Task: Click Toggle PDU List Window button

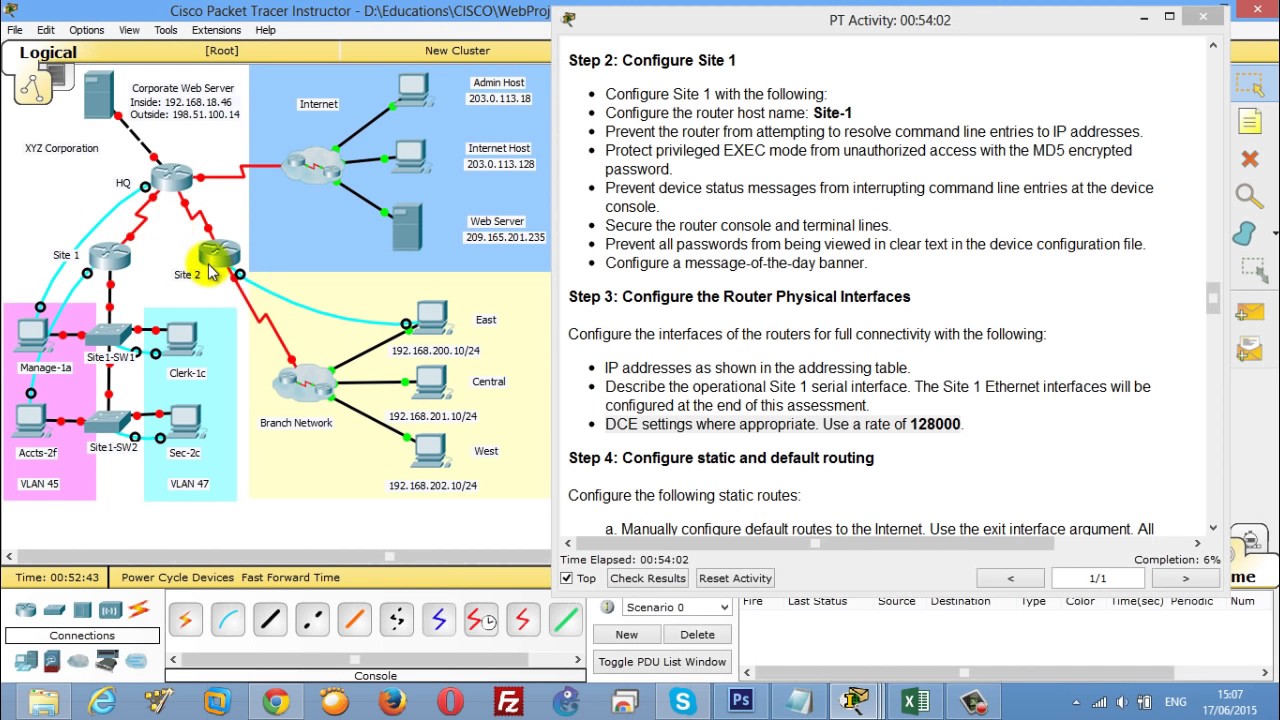Action: pos(662,662)
